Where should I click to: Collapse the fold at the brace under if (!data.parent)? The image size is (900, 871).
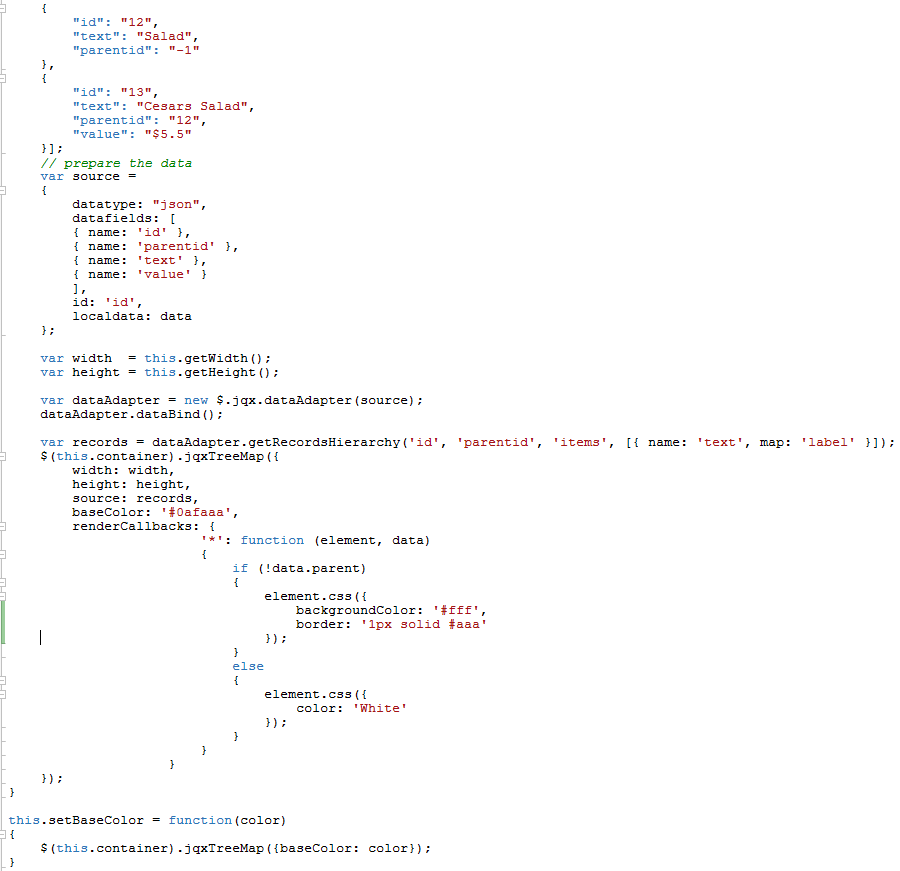click(2, 582)
